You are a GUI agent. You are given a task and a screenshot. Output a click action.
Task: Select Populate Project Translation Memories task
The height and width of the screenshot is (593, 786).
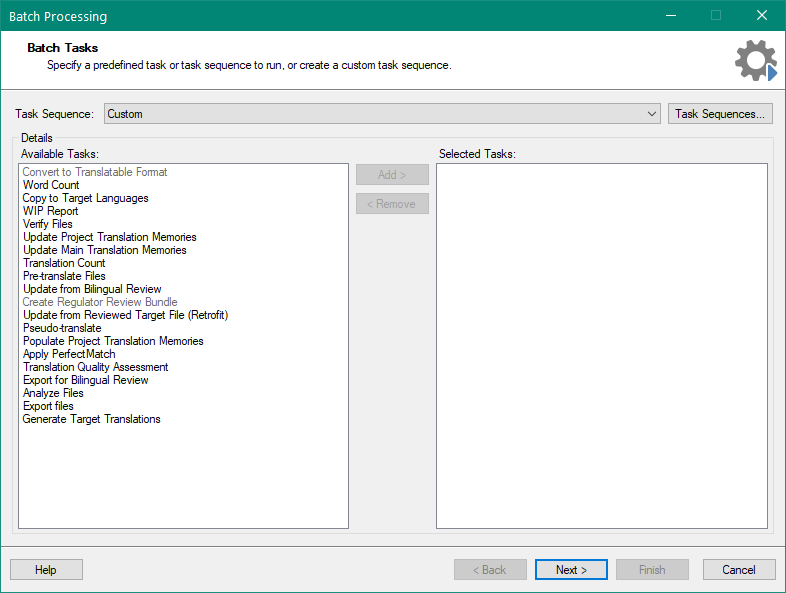tap(113, 341)
